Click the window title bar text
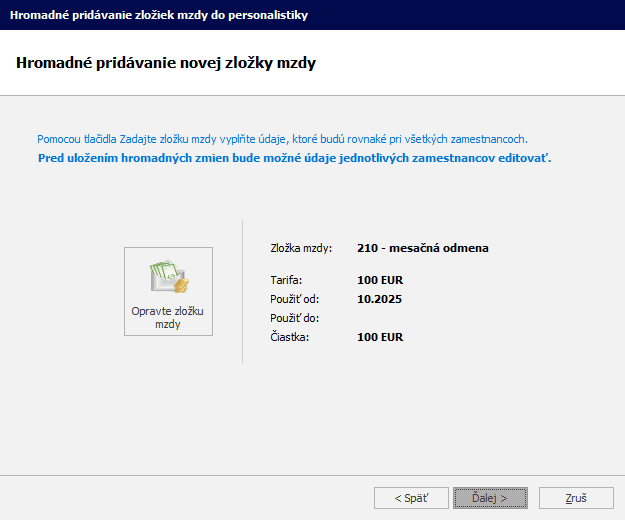 click(158, 15)
